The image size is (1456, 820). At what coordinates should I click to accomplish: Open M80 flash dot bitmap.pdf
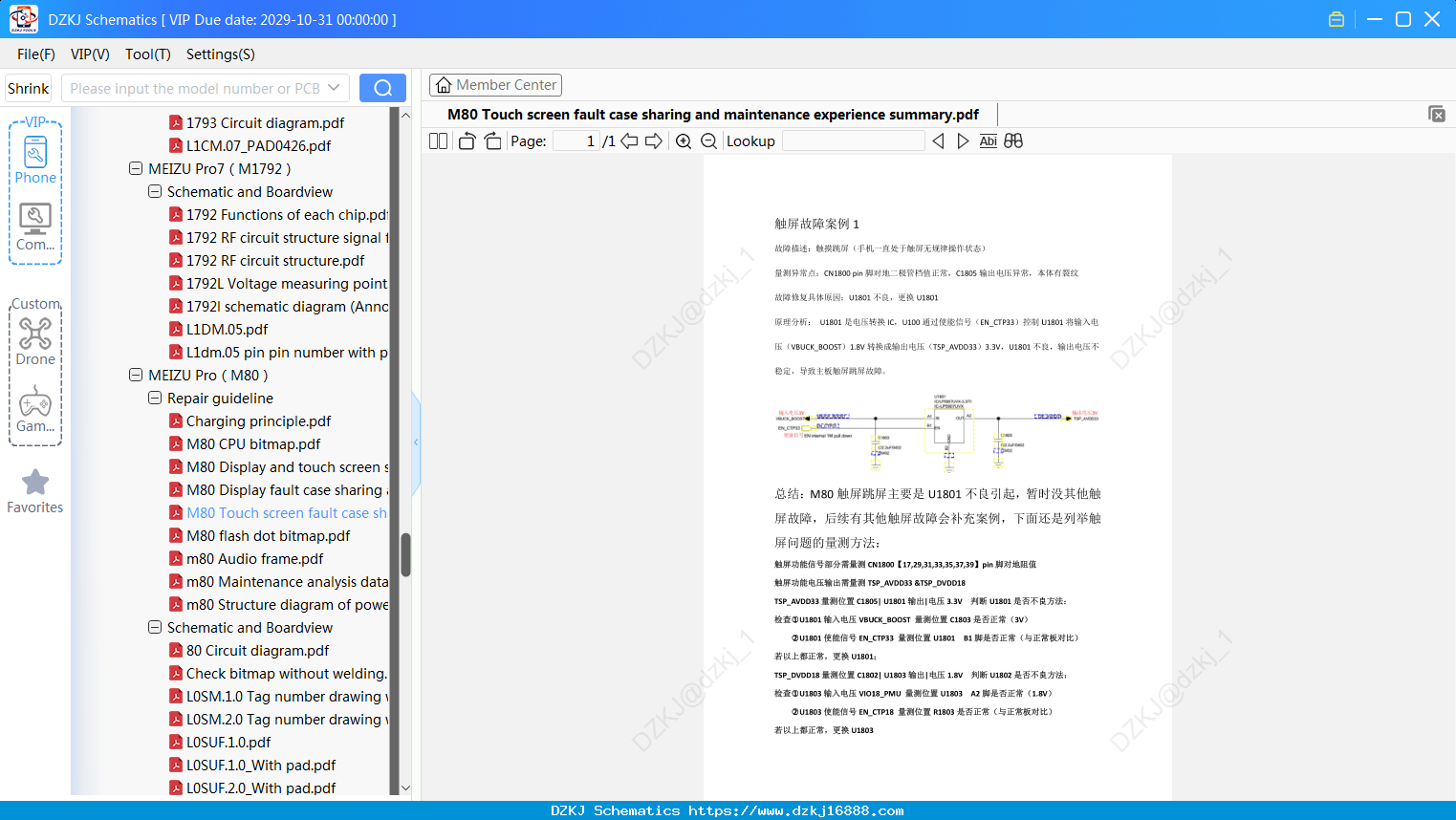pyautogui.click(x=268, y=535)
